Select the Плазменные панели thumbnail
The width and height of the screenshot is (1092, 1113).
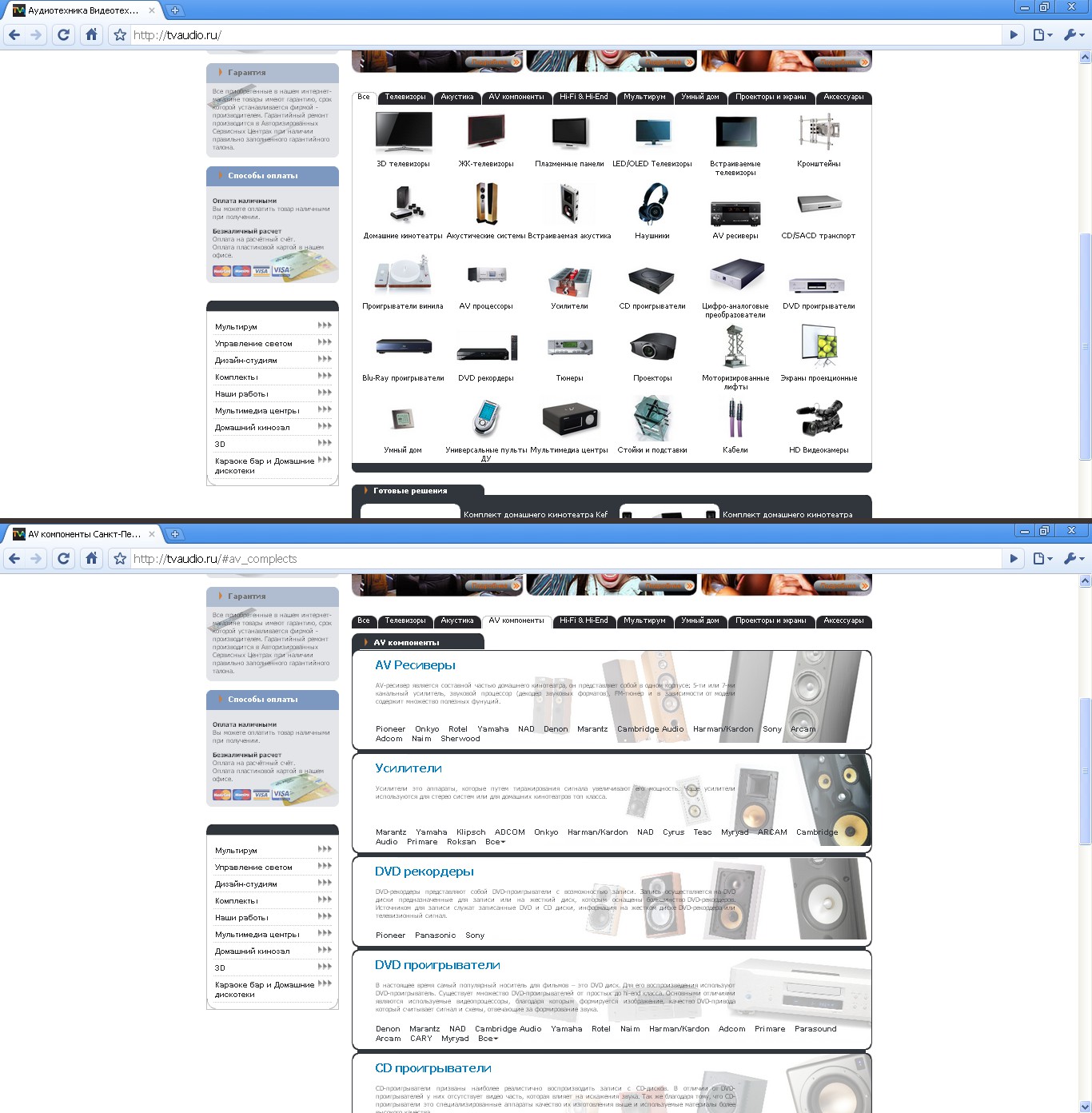(x=570, y=132)
